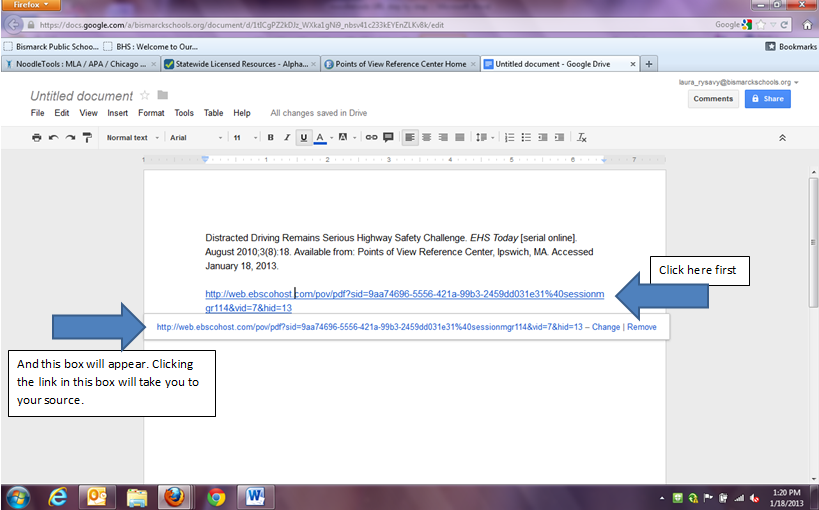This screenshot has width=819, height=510.
Task: Open the Format menu
Action: pos(151,113)
